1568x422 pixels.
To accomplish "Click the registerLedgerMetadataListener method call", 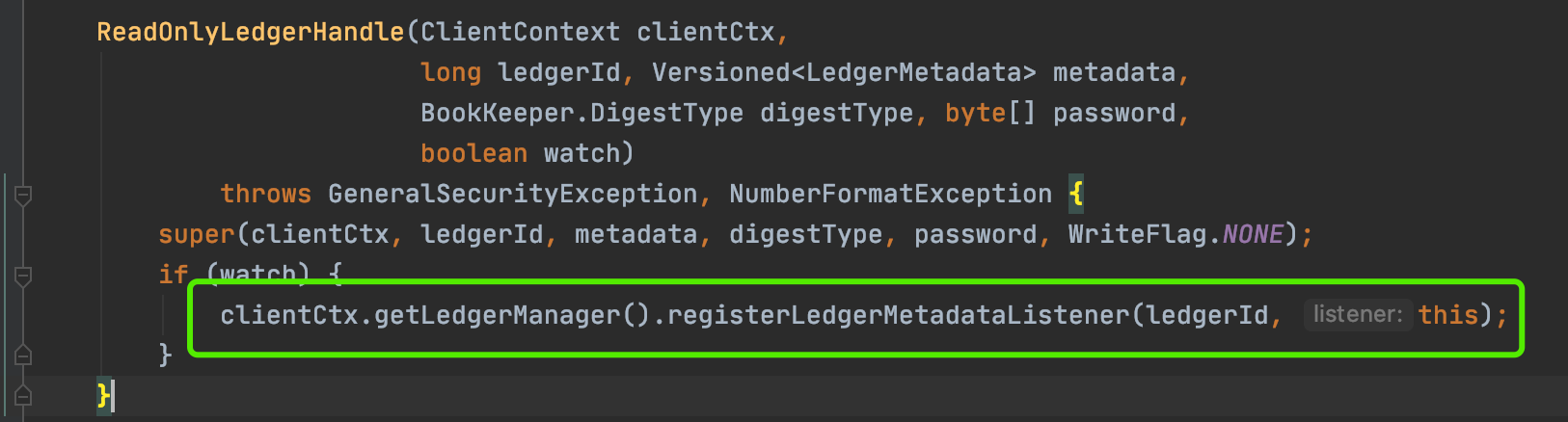I will pyautogui.click(x=899, y=315).
